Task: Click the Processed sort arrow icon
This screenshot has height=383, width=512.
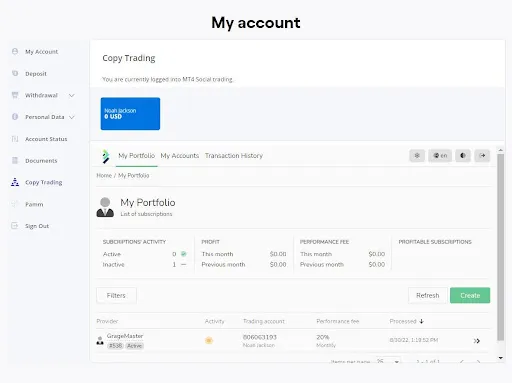Action: pyautogui.click(x=421, y=321)
